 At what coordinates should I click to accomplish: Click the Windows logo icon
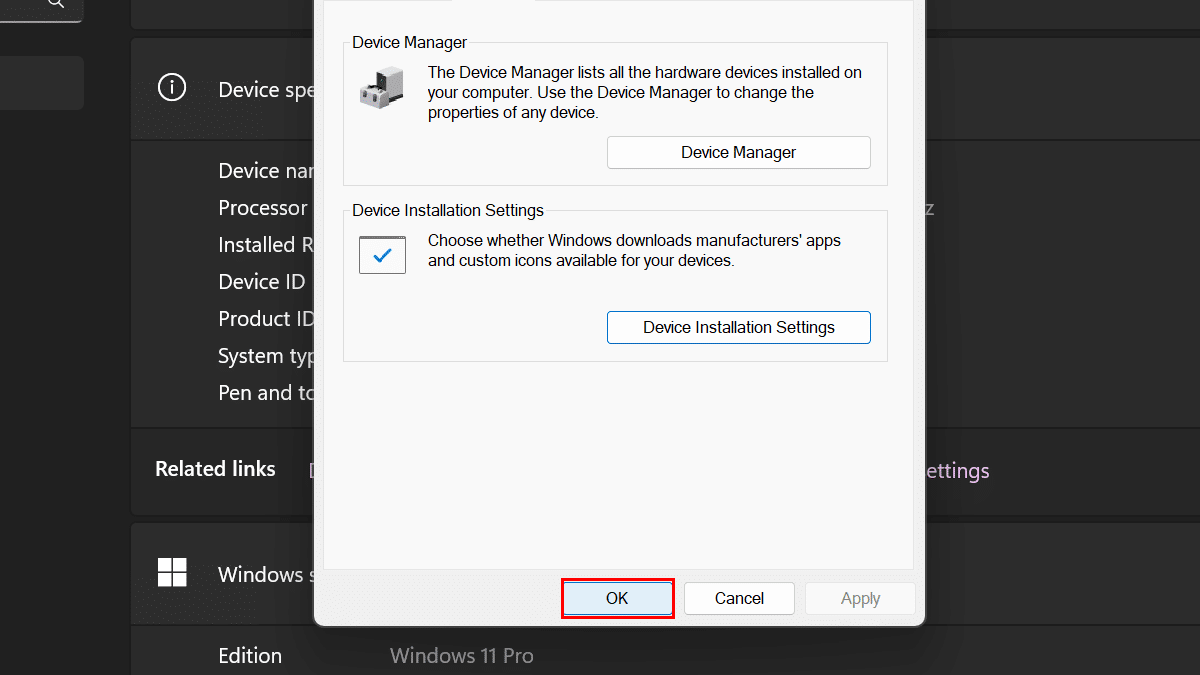172,573
